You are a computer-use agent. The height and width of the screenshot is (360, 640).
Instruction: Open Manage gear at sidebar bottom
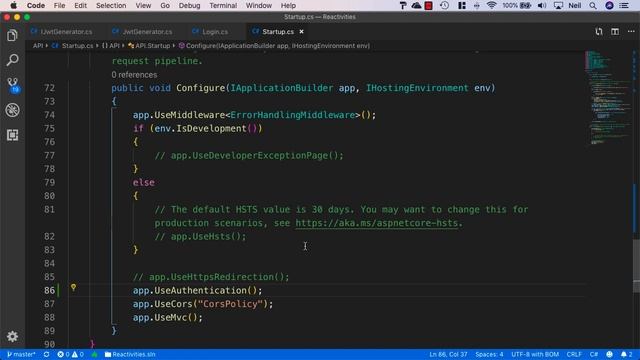[12, 336]
